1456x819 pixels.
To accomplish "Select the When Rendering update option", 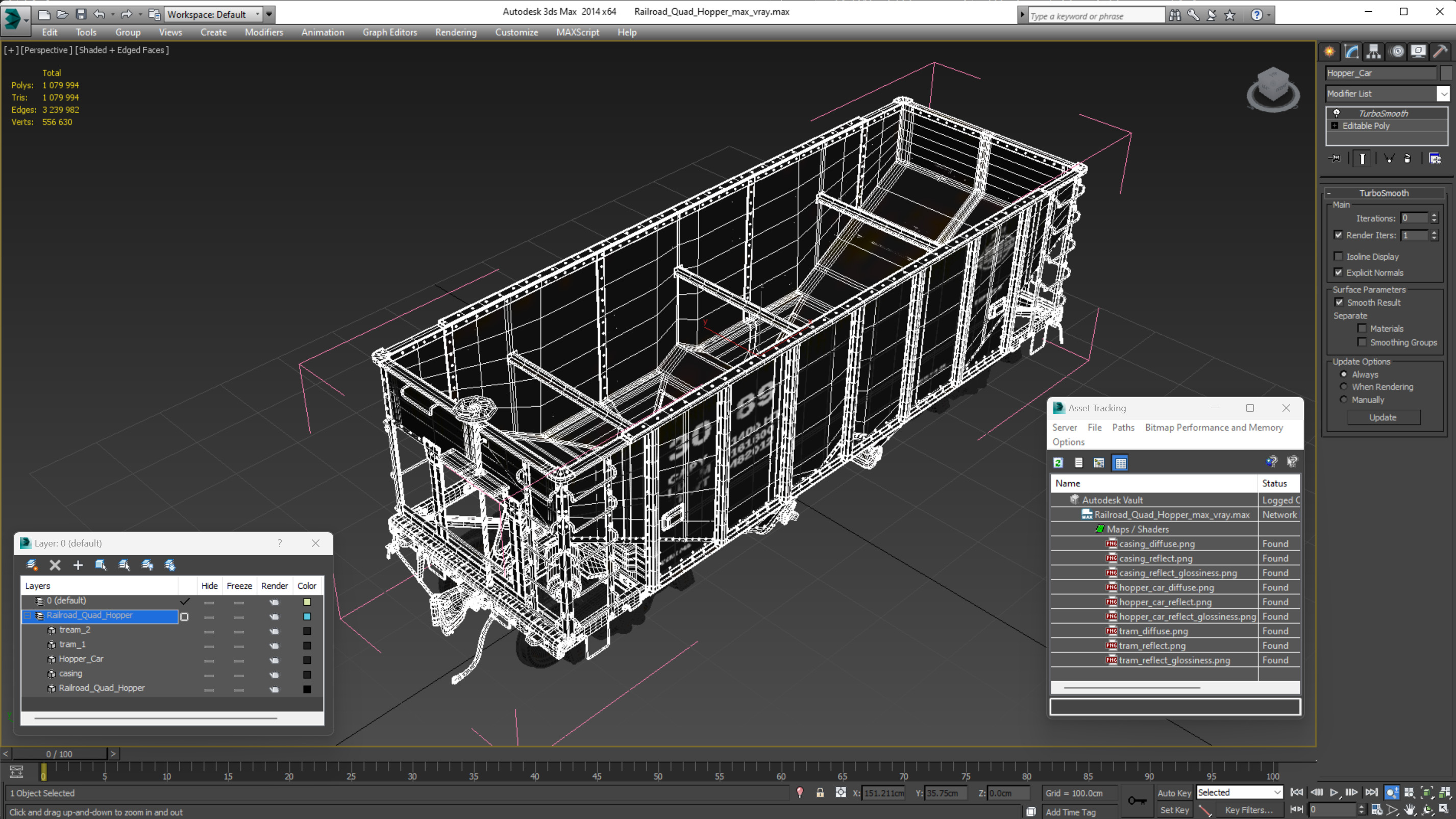I will [x=1344, y=386].
